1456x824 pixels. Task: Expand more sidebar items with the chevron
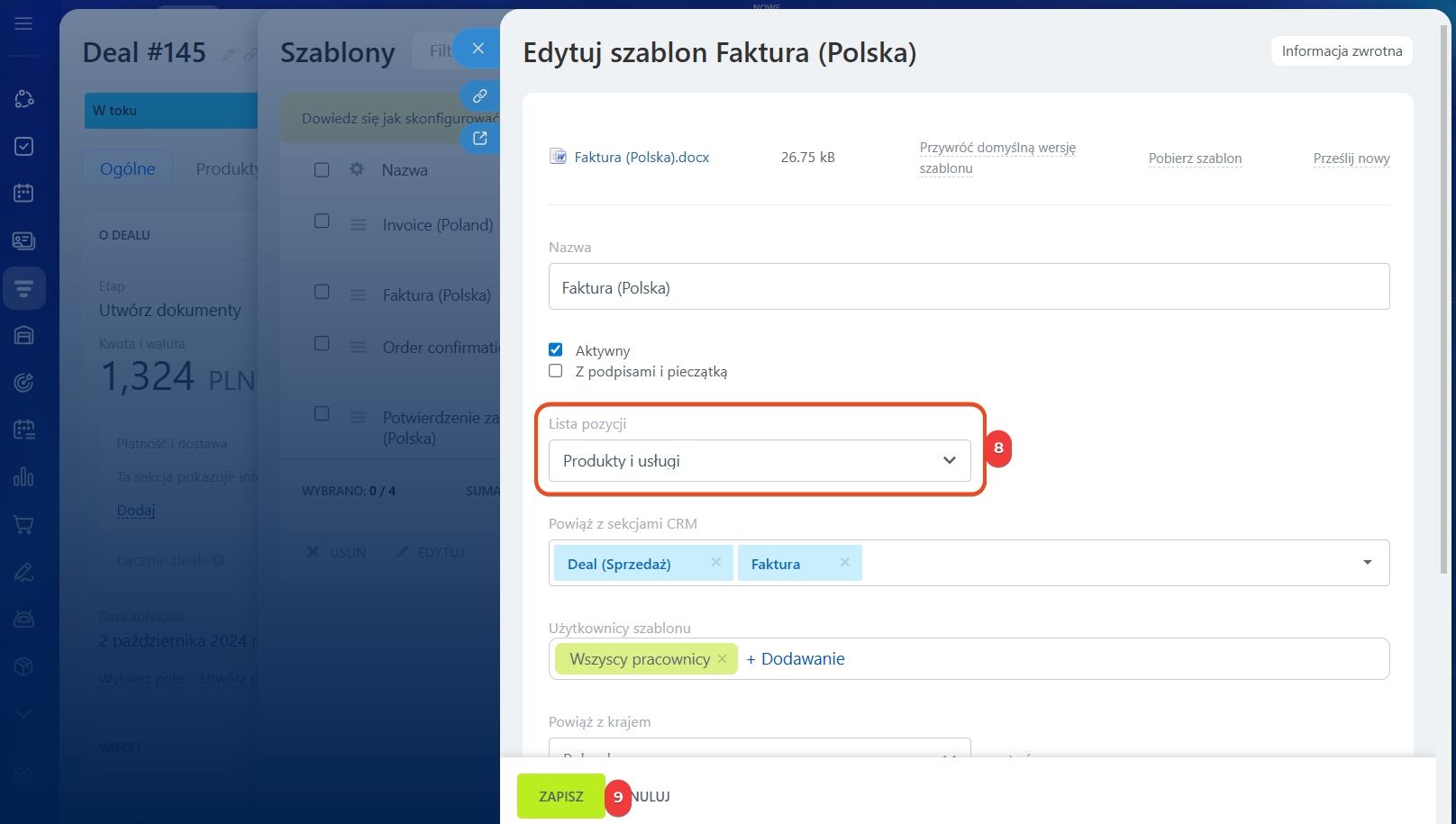[x=24, y=714]
